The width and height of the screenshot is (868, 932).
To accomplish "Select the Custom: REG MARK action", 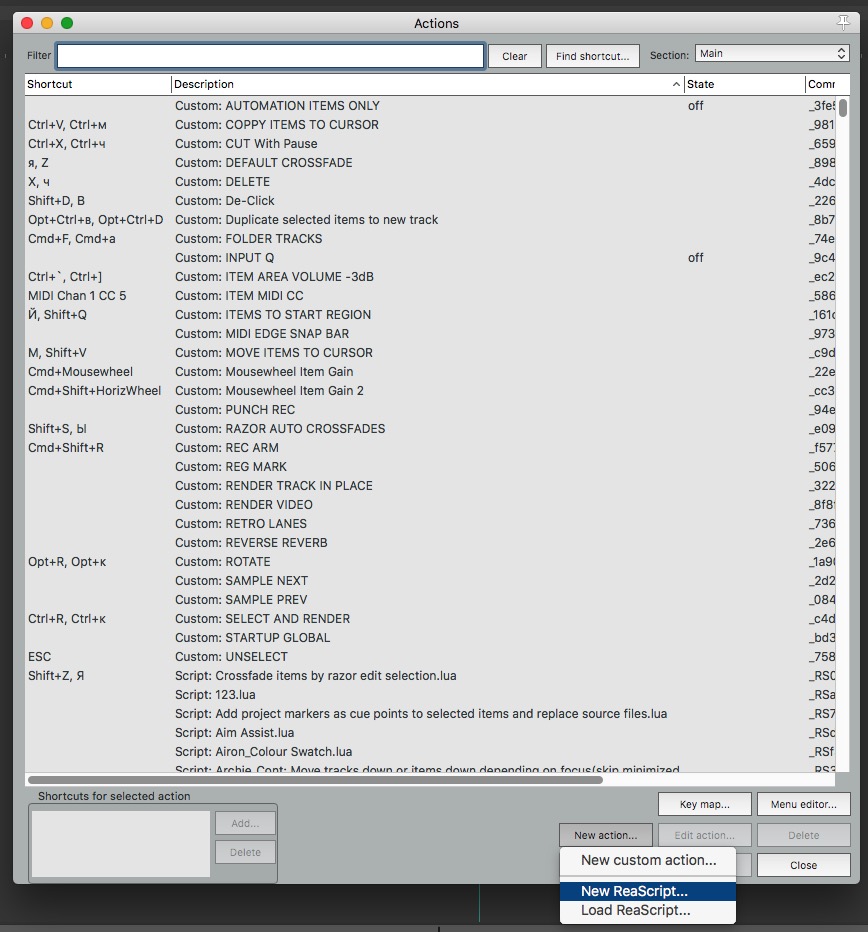I will 430,467.
